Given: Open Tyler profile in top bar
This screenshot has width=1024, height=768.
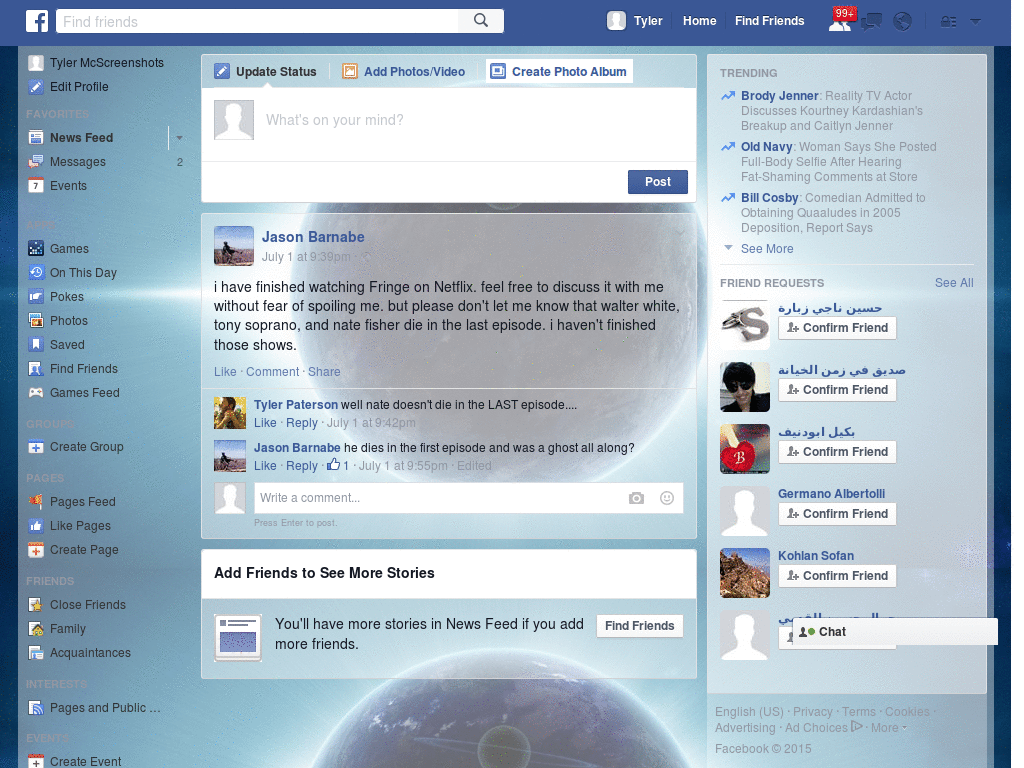Looking at the screenshot, I should (x=635, y=21).
